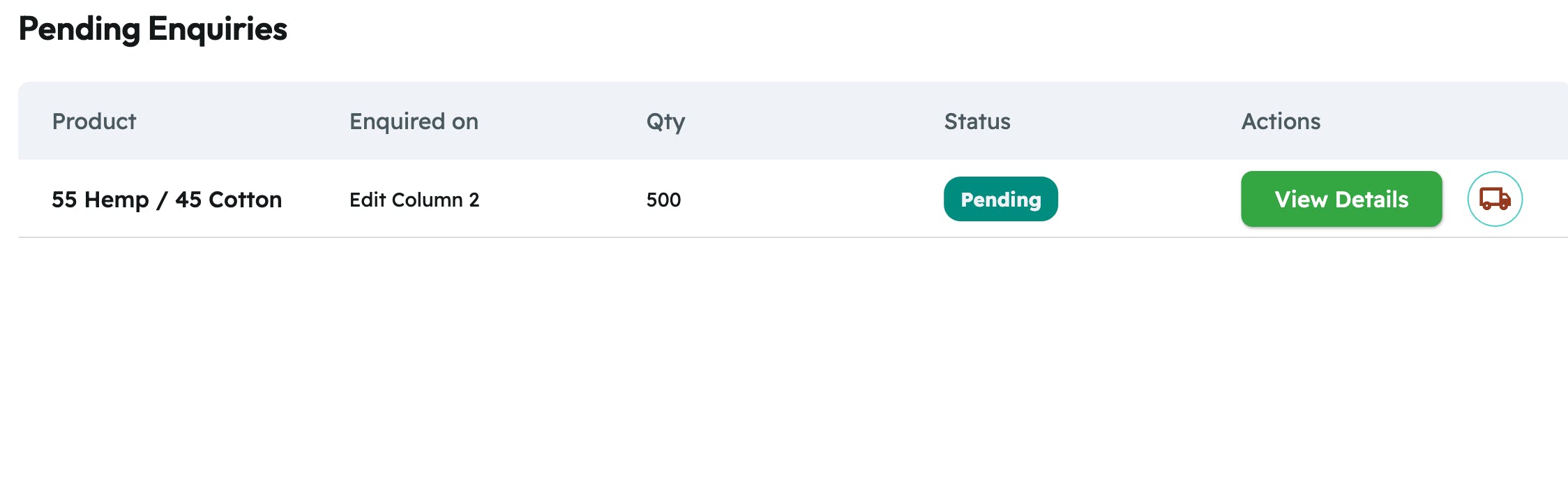Click the word Column in enquiry row
This screenshot has height=497, width=1568.
click(x=427, y=200)
